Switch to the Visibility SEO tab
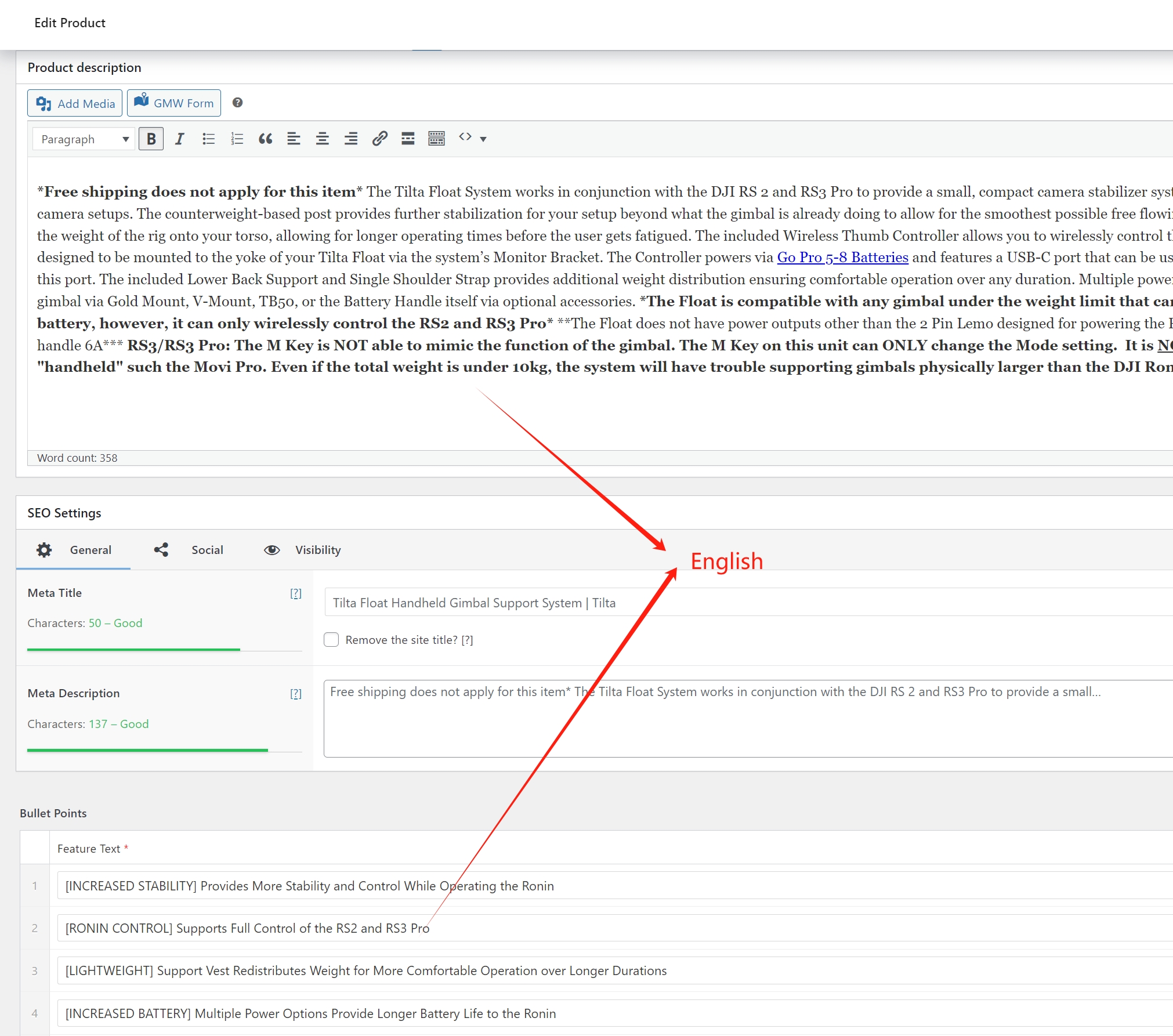Image resolution: width=1173 pixels, height=1036 pixels. click(x=303, y=550)
